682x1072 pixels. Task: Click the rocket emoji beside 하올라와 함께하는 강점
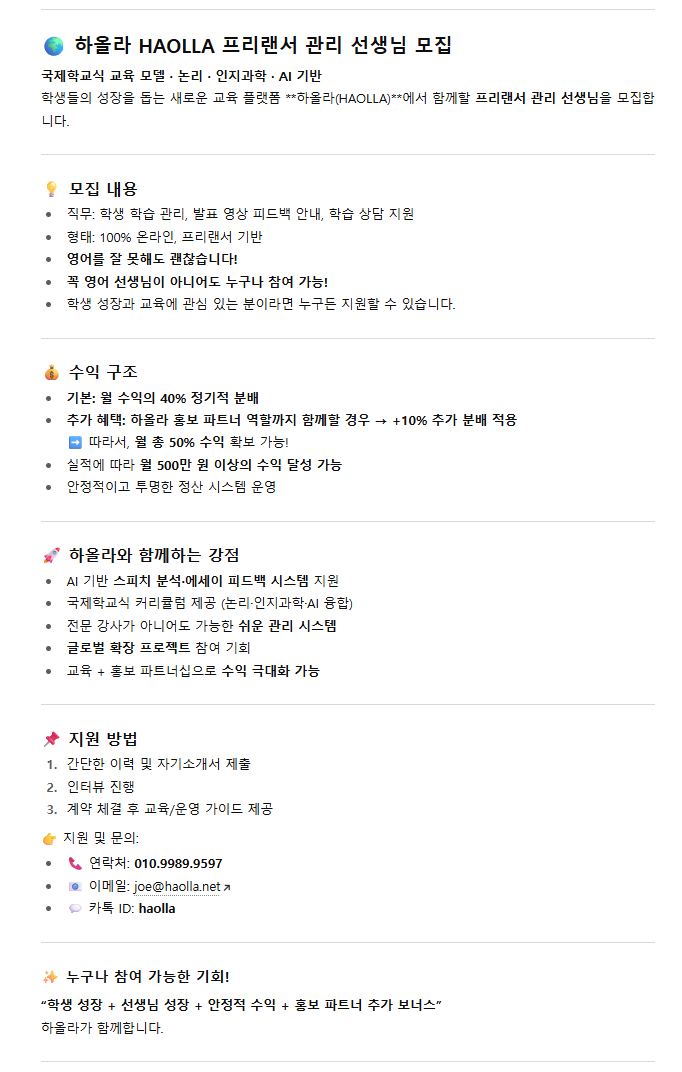click(x=51, y=555)
